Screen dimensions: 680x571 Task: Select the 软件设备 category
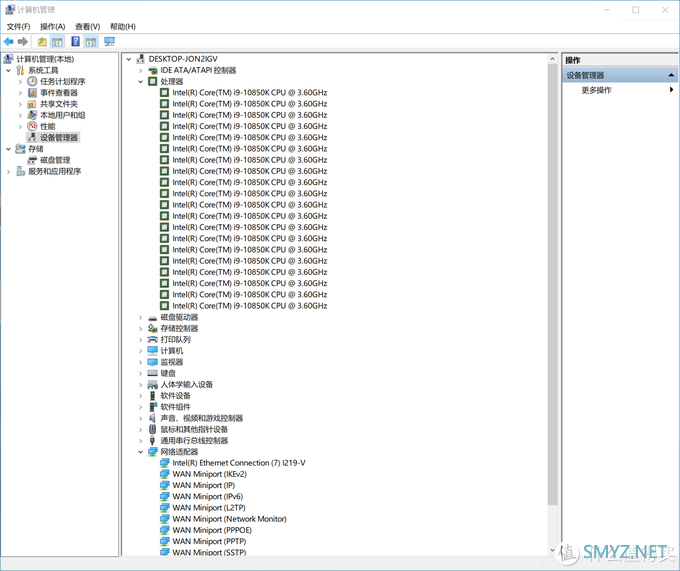(x=175, y=396)
